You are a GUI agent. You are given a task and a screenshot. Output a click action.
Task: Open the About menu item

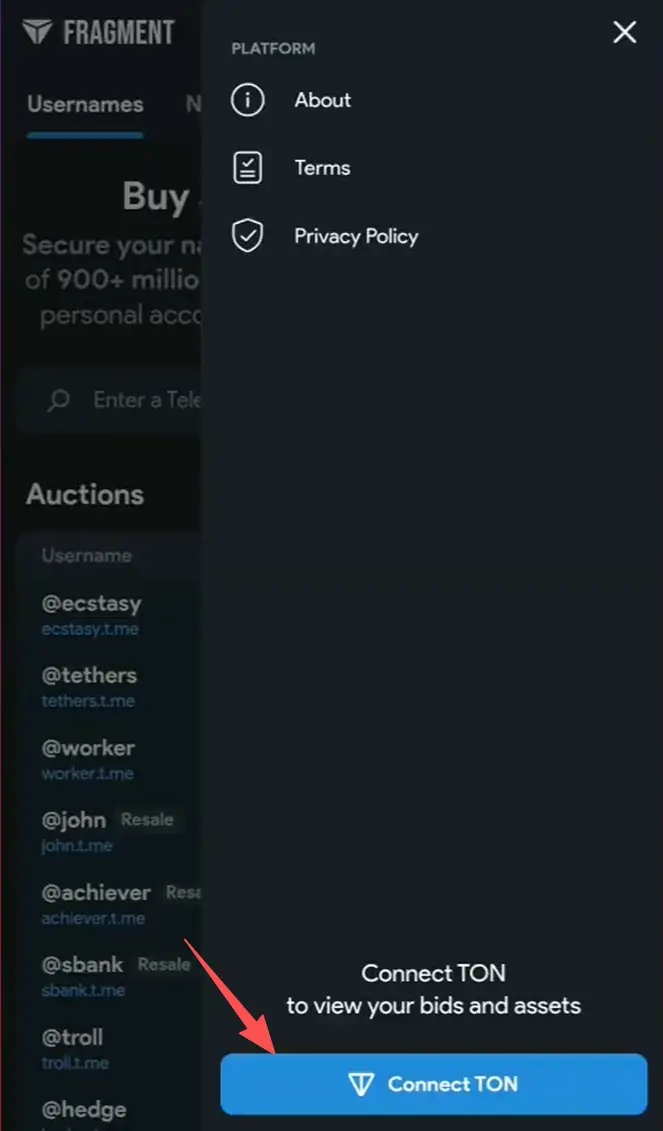coord(322,100)
